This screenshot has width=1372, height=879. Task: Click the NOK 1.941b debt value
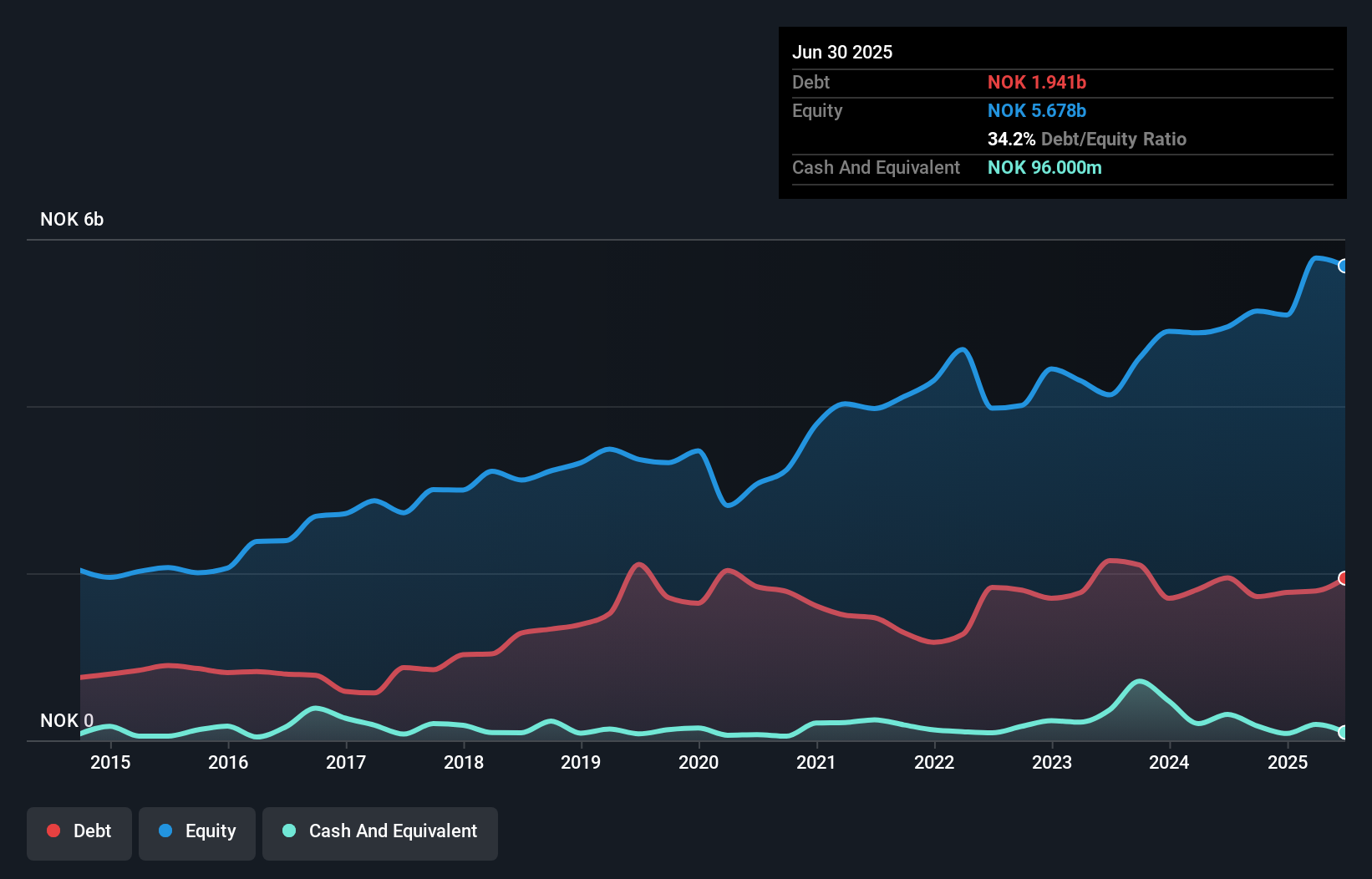pos(1037,82)
